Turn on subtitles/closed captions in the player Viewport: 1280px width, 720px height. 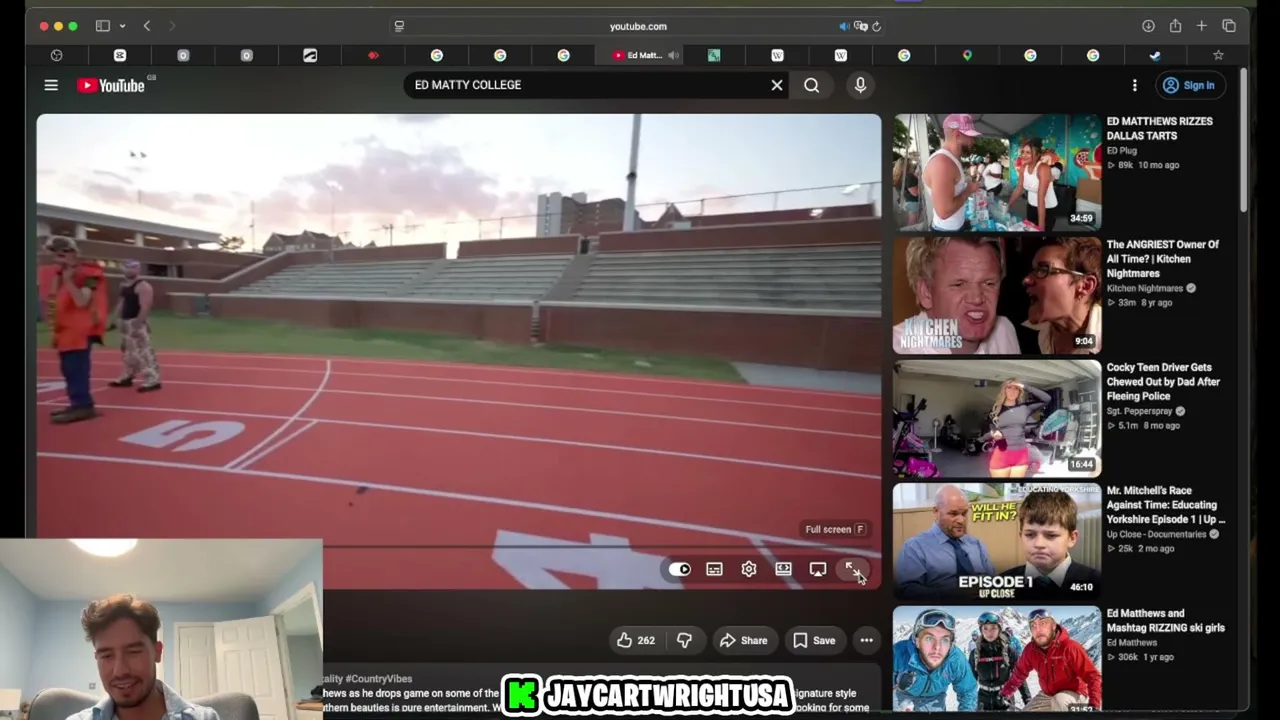tap(714, 569)
